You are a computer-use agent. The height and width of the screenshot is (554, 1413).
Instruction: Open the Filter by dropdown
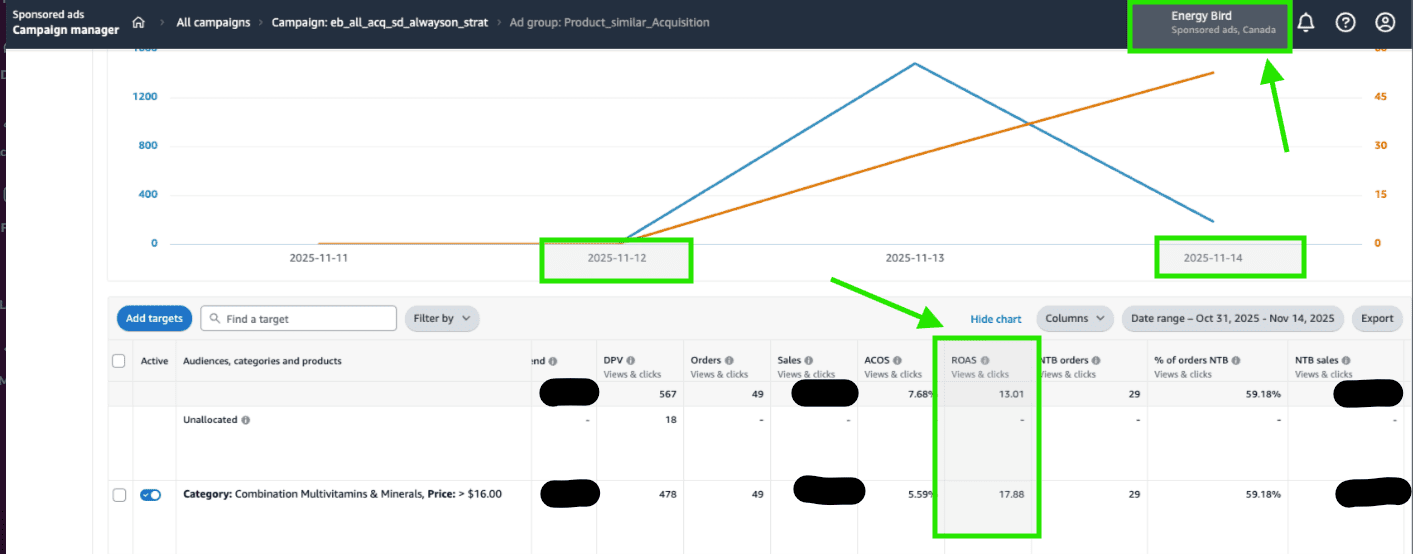[442, 319]
